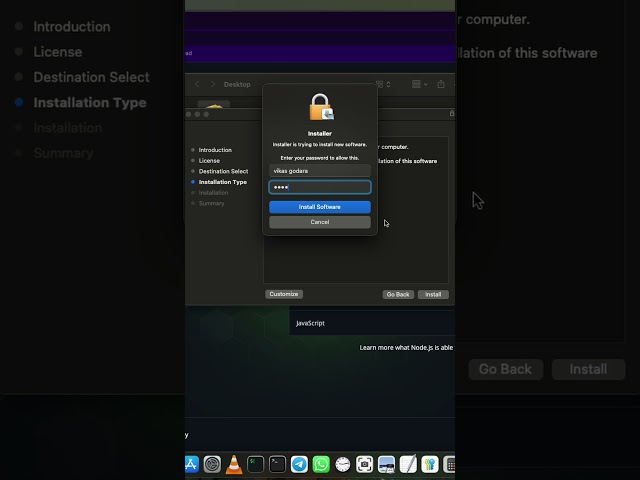Select the JavaScript tab on the Node.js page
The width and height of the screenshot is (640, 480).
click(x=310, y=323)
